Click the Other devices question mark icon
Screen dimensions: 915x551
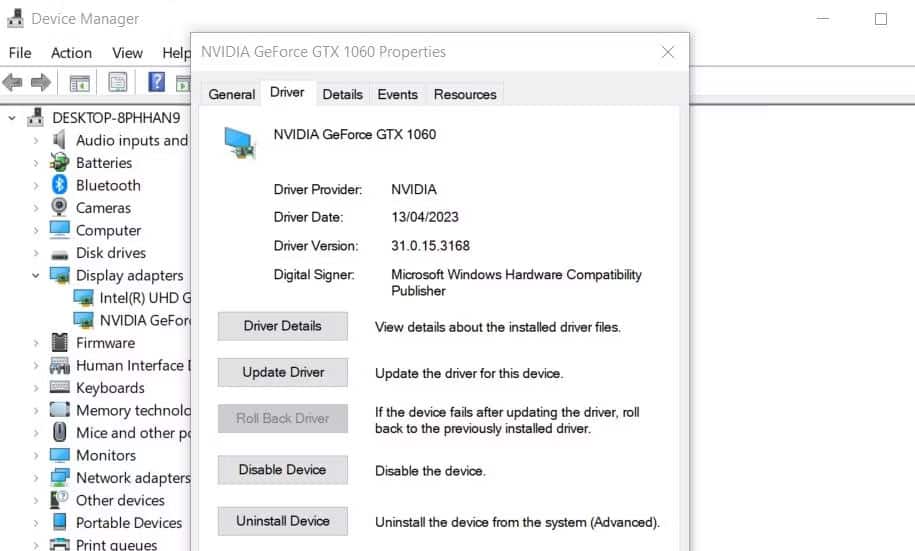pos(59,500)
